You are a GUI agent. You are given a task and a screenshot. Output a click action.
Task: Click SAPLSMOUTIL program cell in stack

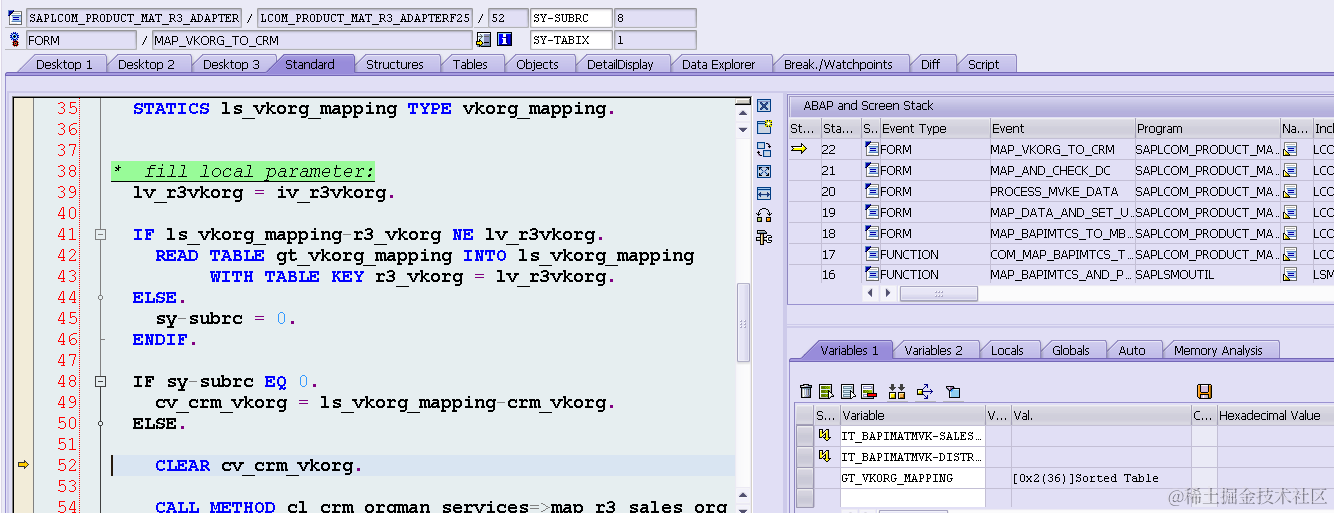coord(1207,275)
